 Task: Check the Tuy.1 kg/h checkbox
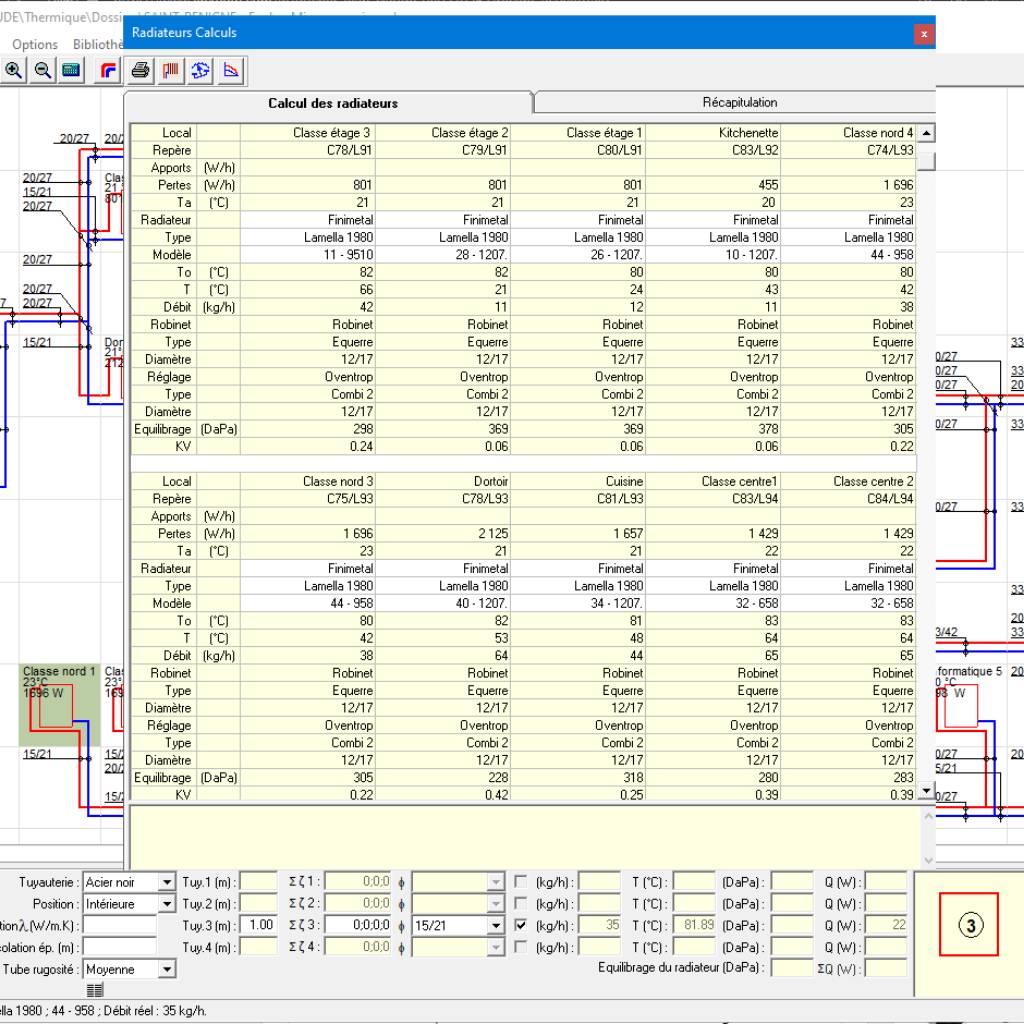tap(521, 882)
